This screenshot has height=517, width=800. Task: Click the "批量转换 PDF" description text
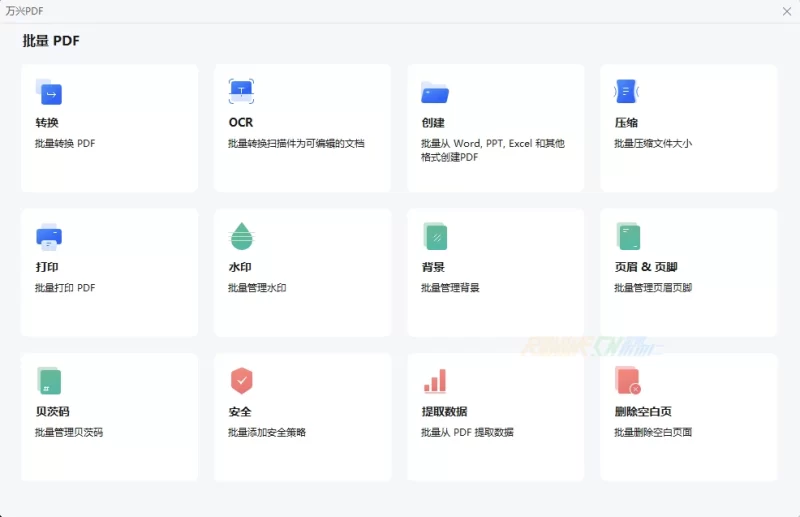coord(65,144)
